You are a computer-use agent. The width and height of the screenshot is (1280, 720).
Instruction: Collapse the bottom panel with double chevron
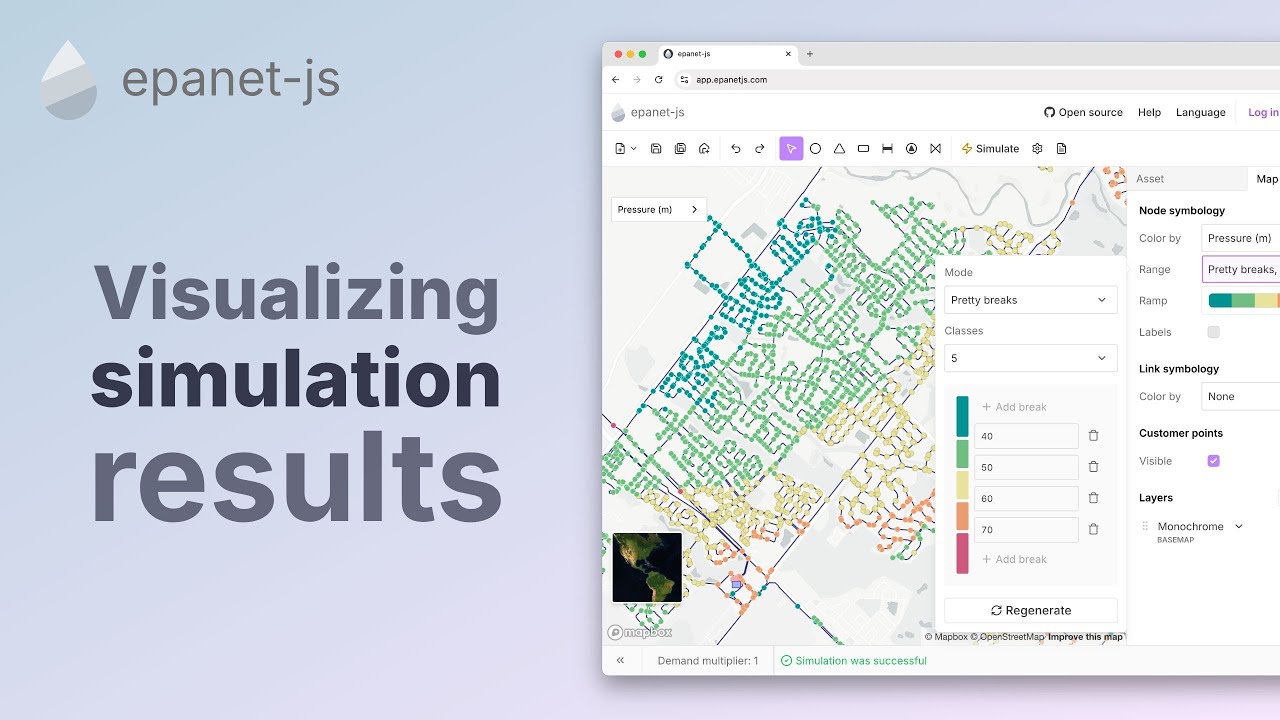click(620, 660)
